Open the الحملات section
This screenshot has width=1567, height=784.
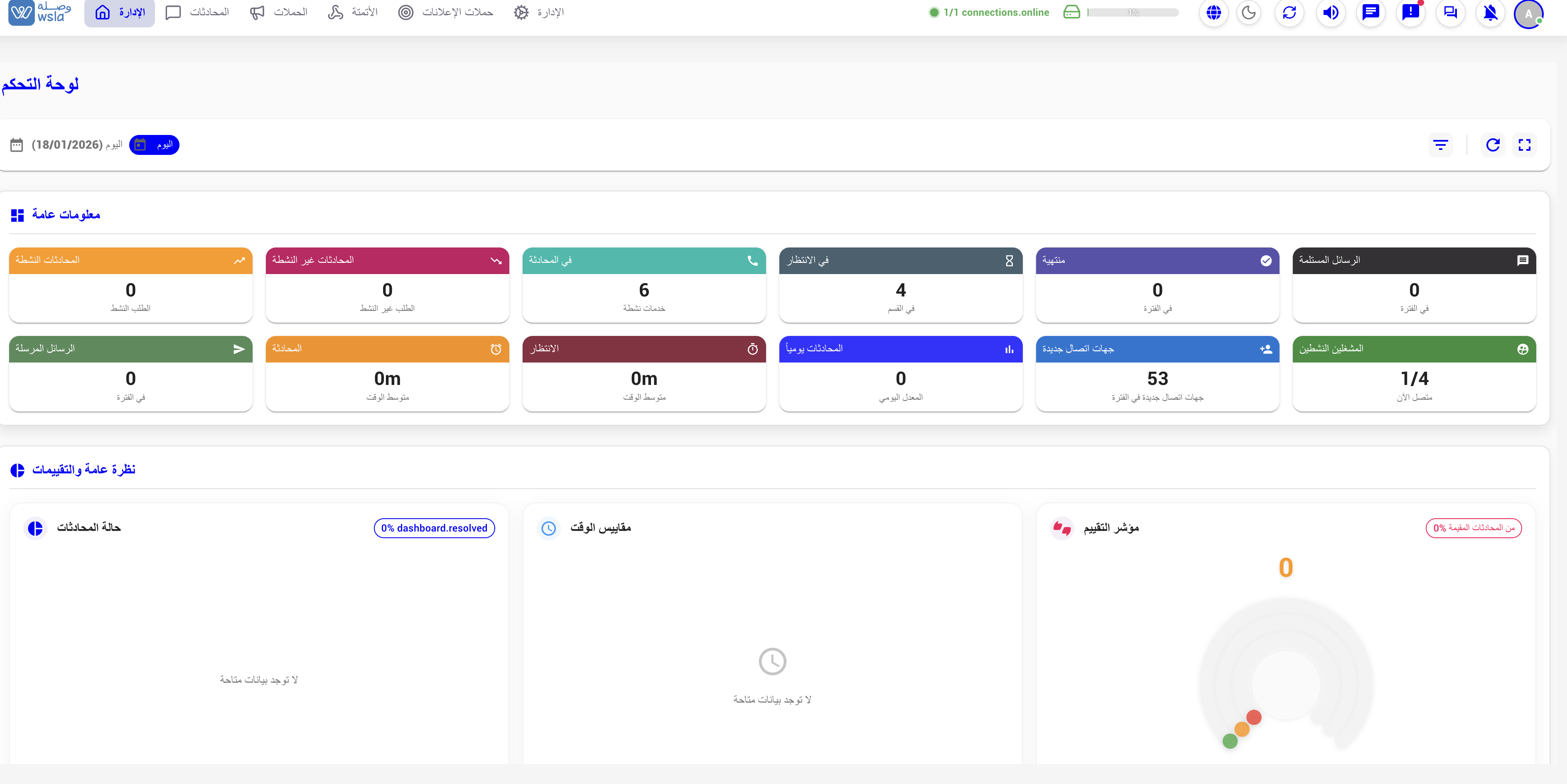(x=278, y=12)
